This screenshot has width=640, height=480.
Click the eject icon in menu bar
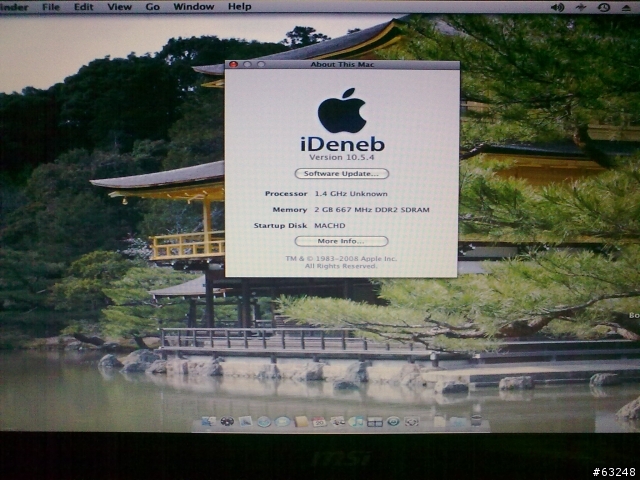[x=627, y=7]
